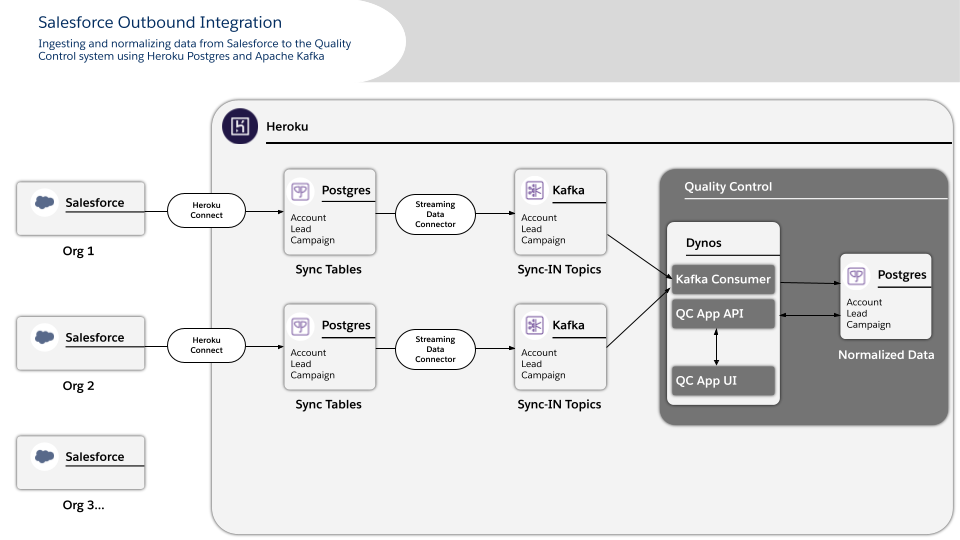Click the Postgres icon in Normalized Data box
The image size is (960, 540).
click(x=857, y=276)
